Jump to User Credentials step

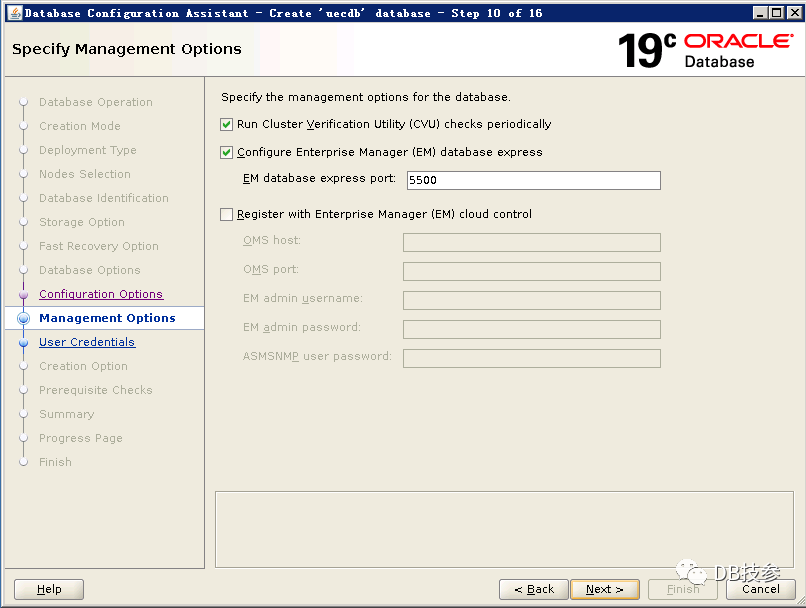86,342
